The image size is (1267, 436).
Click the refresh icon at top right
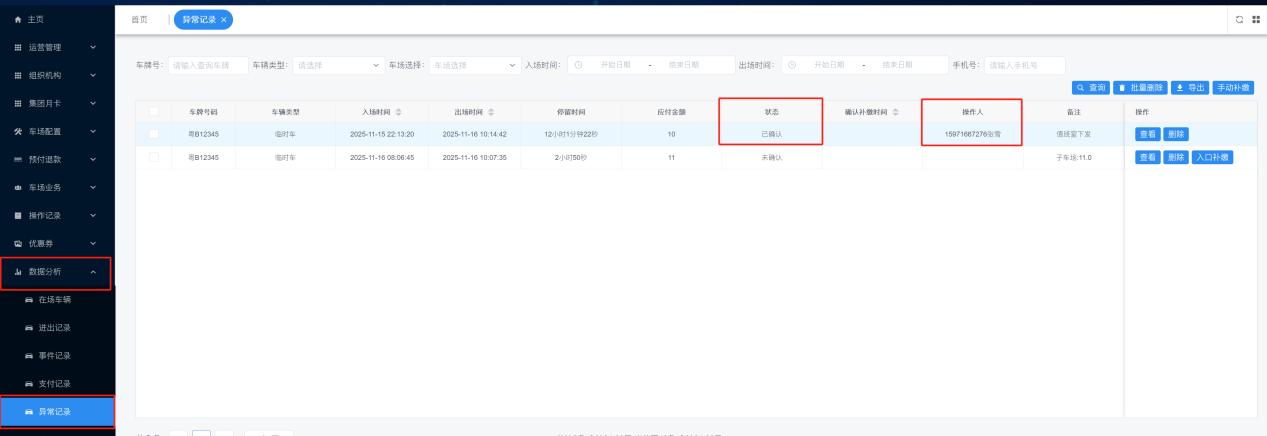pos(1240,19)
